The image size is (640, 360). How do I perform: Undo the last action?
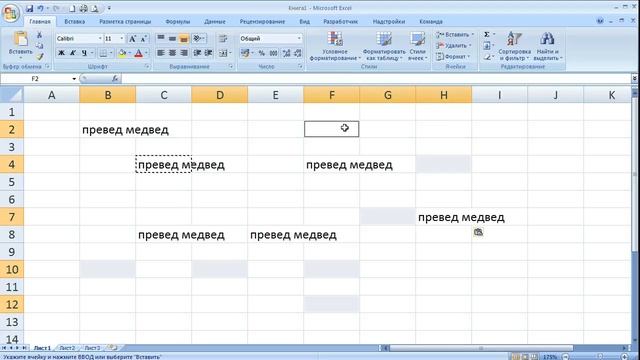click(x=40, y=8)
